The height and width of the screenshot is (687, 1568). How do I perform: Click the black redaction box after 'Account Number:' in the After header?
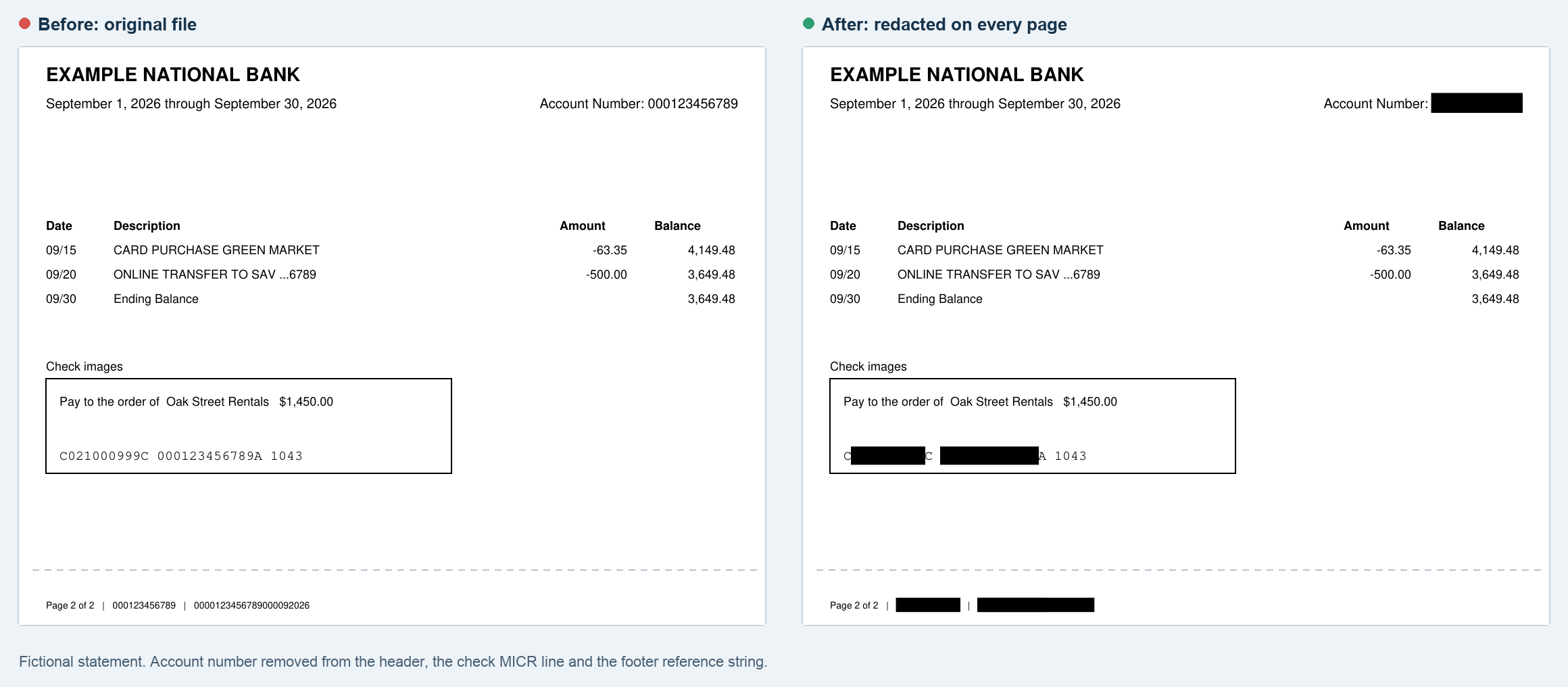click(x=1477, y=103)
